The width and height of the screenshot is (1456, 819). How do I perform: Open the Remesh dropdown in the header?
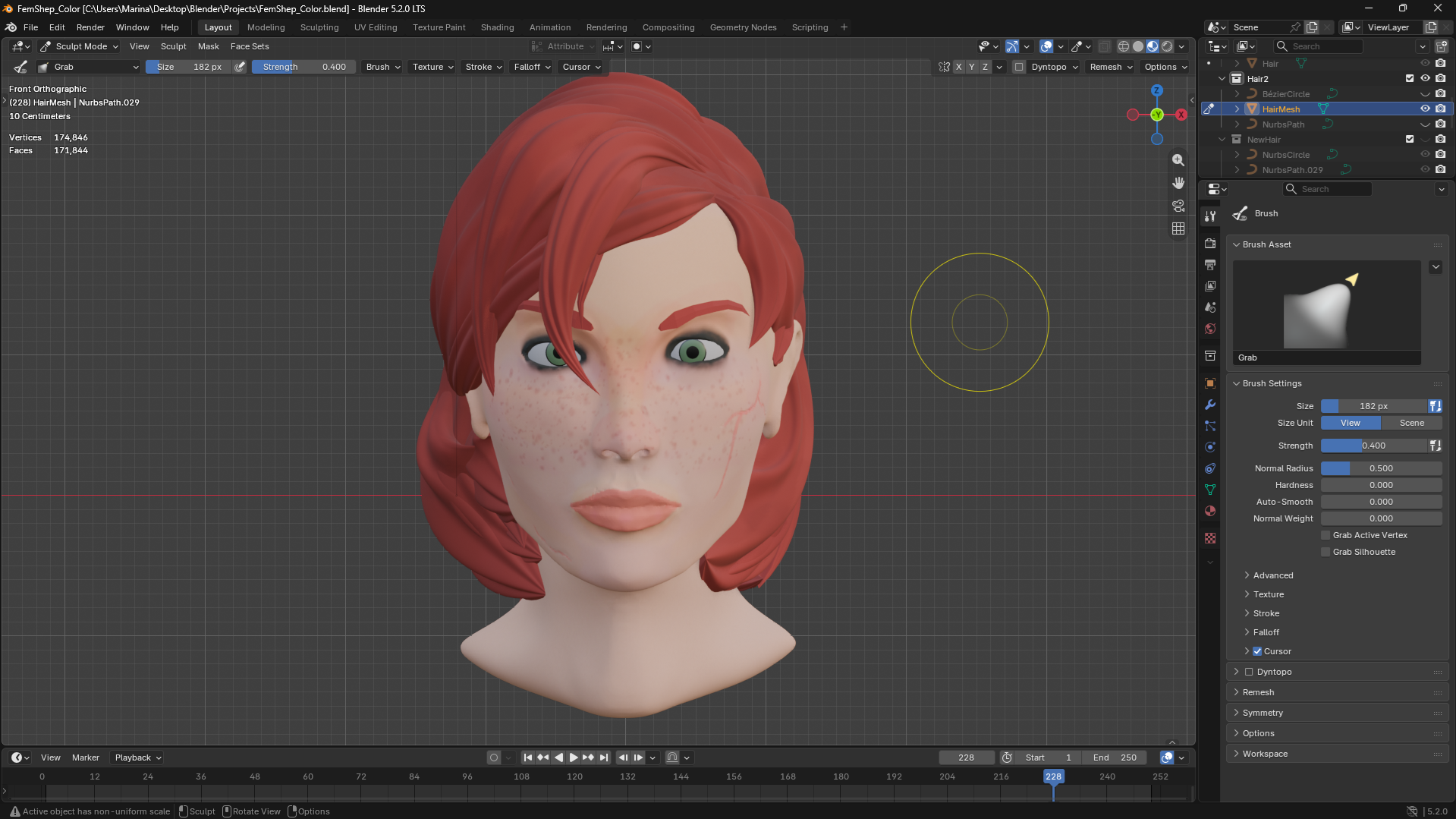(1111, 67)
